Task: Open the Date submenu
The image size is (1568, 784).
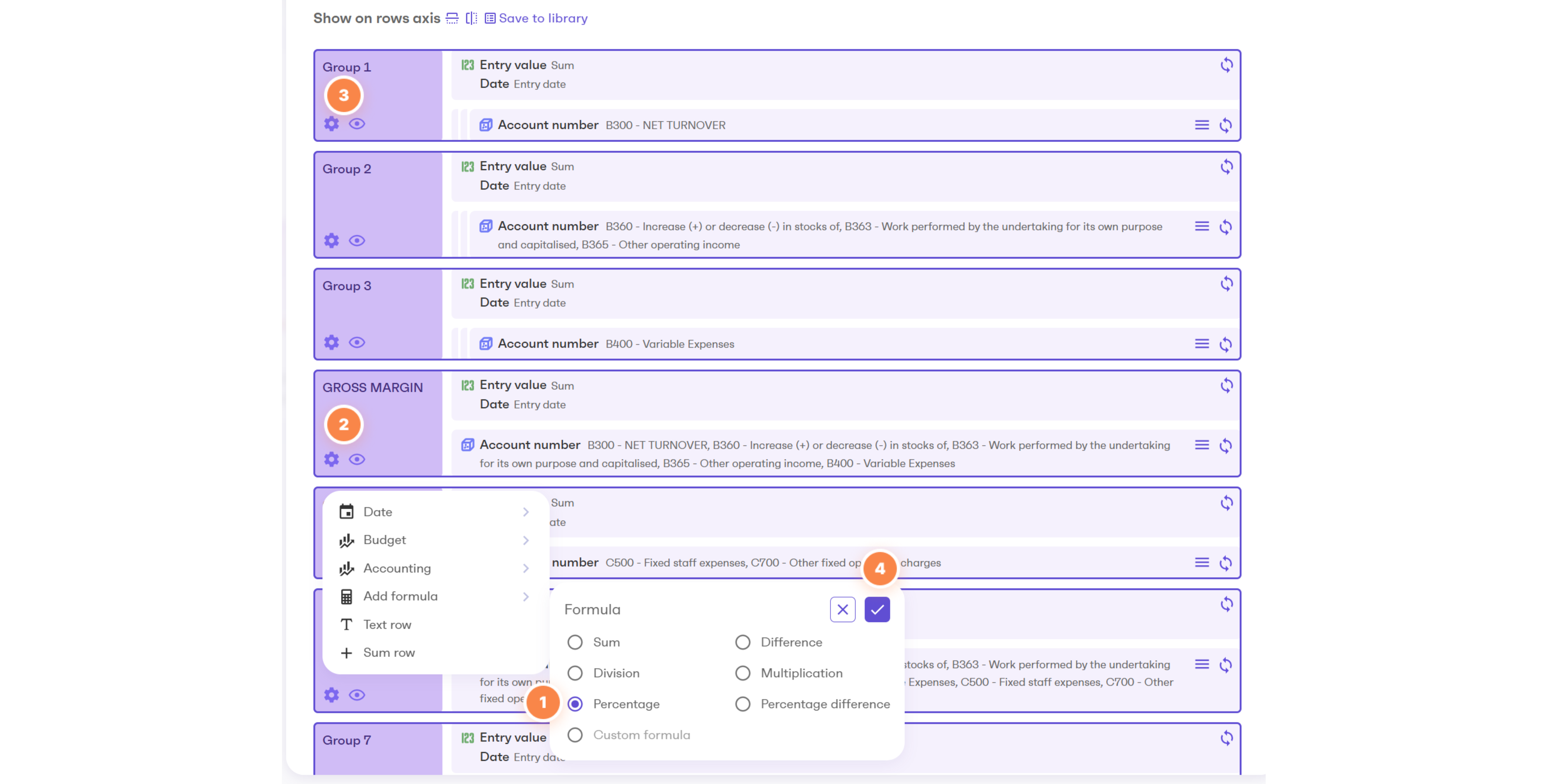Action: pos(435,512)
